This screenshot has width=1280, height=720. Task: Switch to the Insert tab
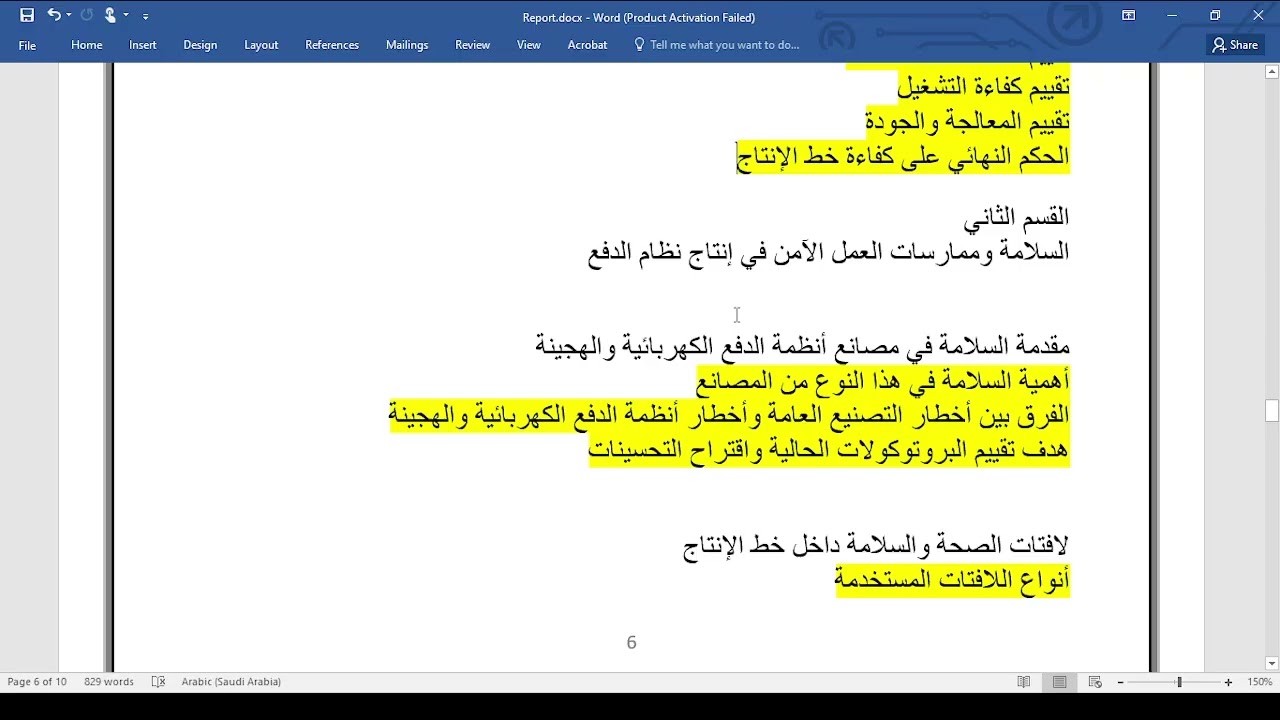pos(143,45)
